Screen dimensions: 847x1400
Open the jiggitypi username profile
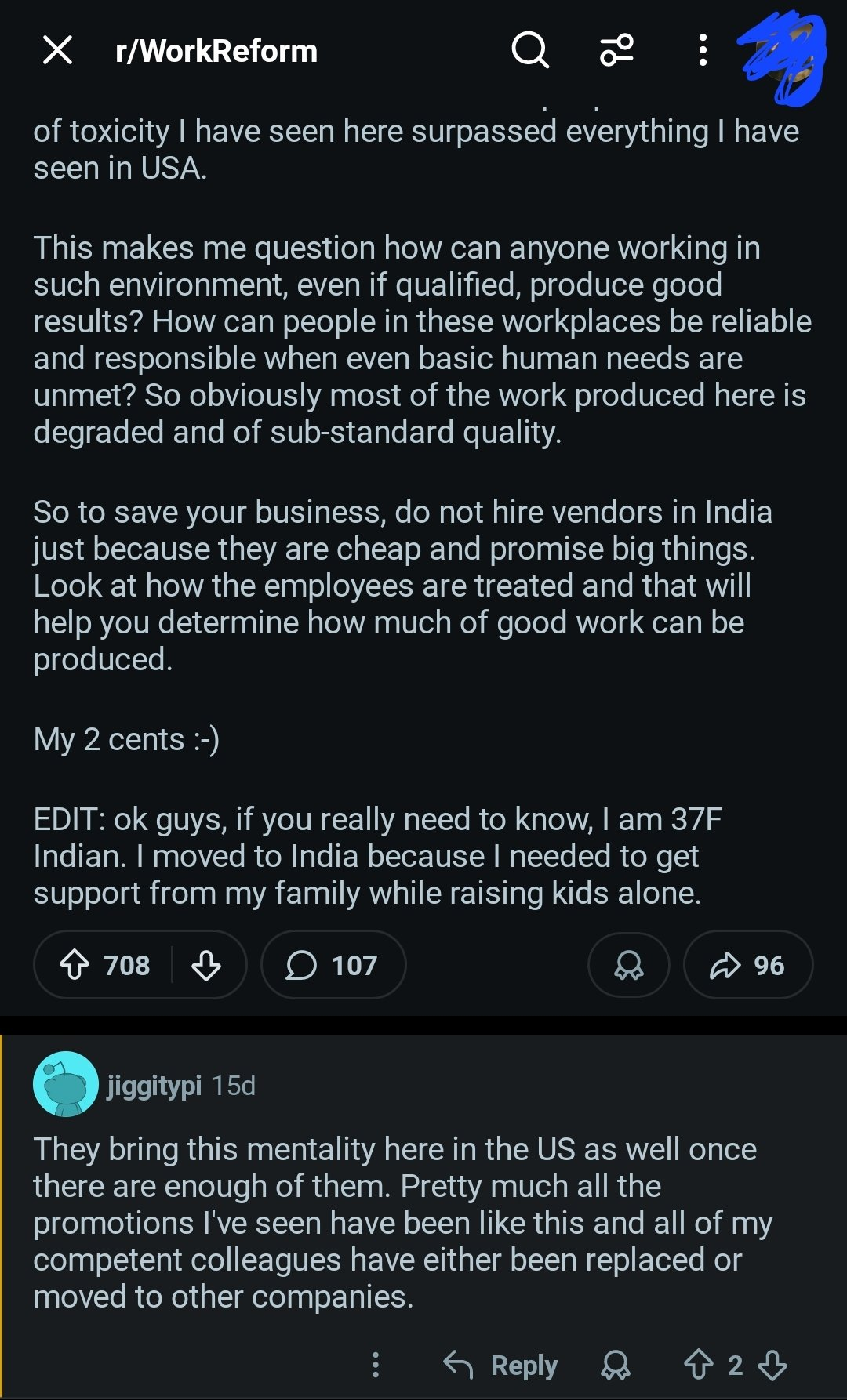(x=154, y=1086)
